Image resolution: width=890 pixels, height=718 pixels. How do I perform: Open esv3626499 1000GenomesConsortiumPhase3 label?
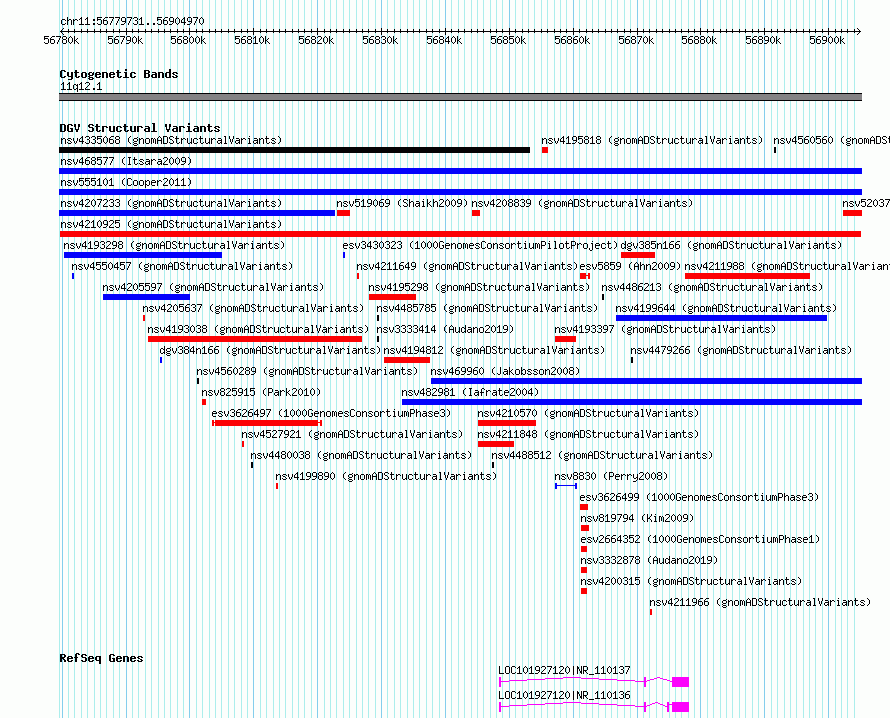[699, 497]
